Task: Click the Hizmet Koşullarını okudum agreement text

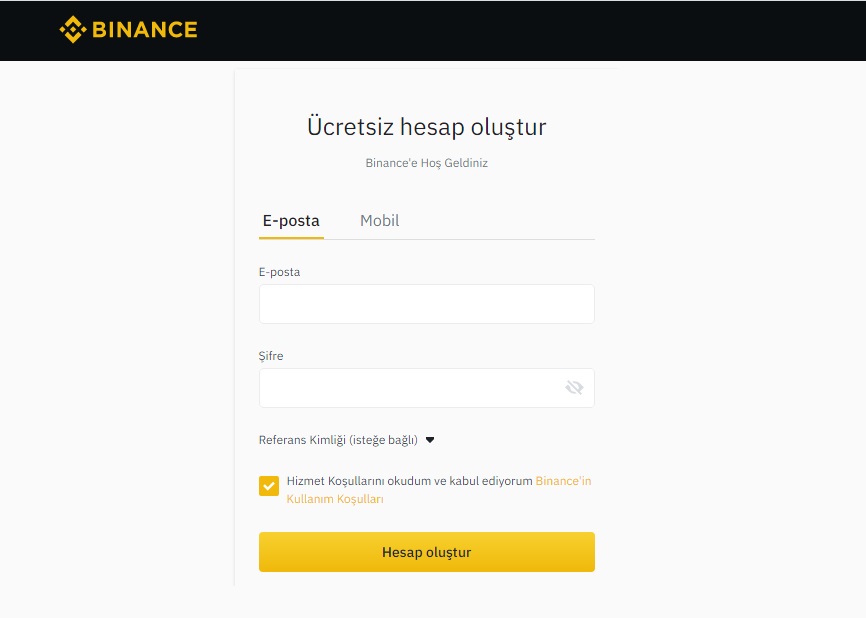Action: point(409,481)
